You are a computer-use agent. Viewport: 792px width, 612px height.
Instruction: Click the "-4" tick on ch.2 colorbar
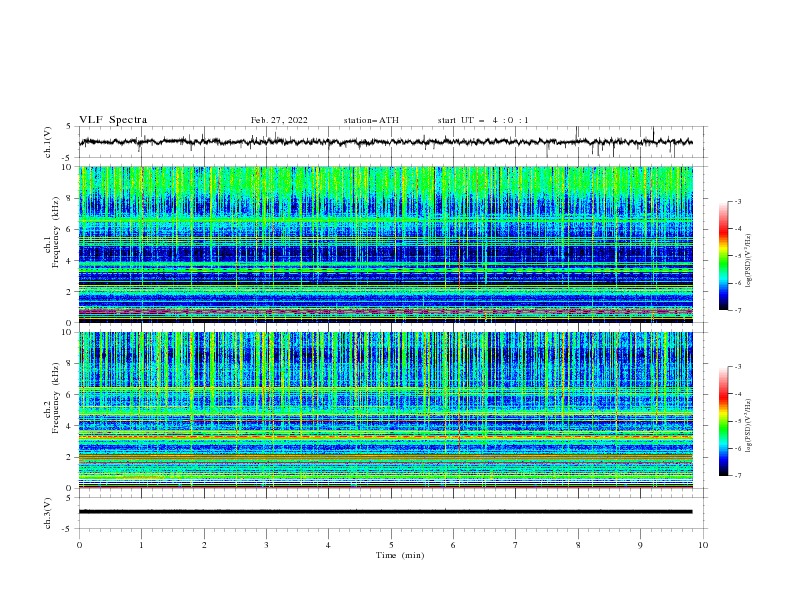[737, 394]
